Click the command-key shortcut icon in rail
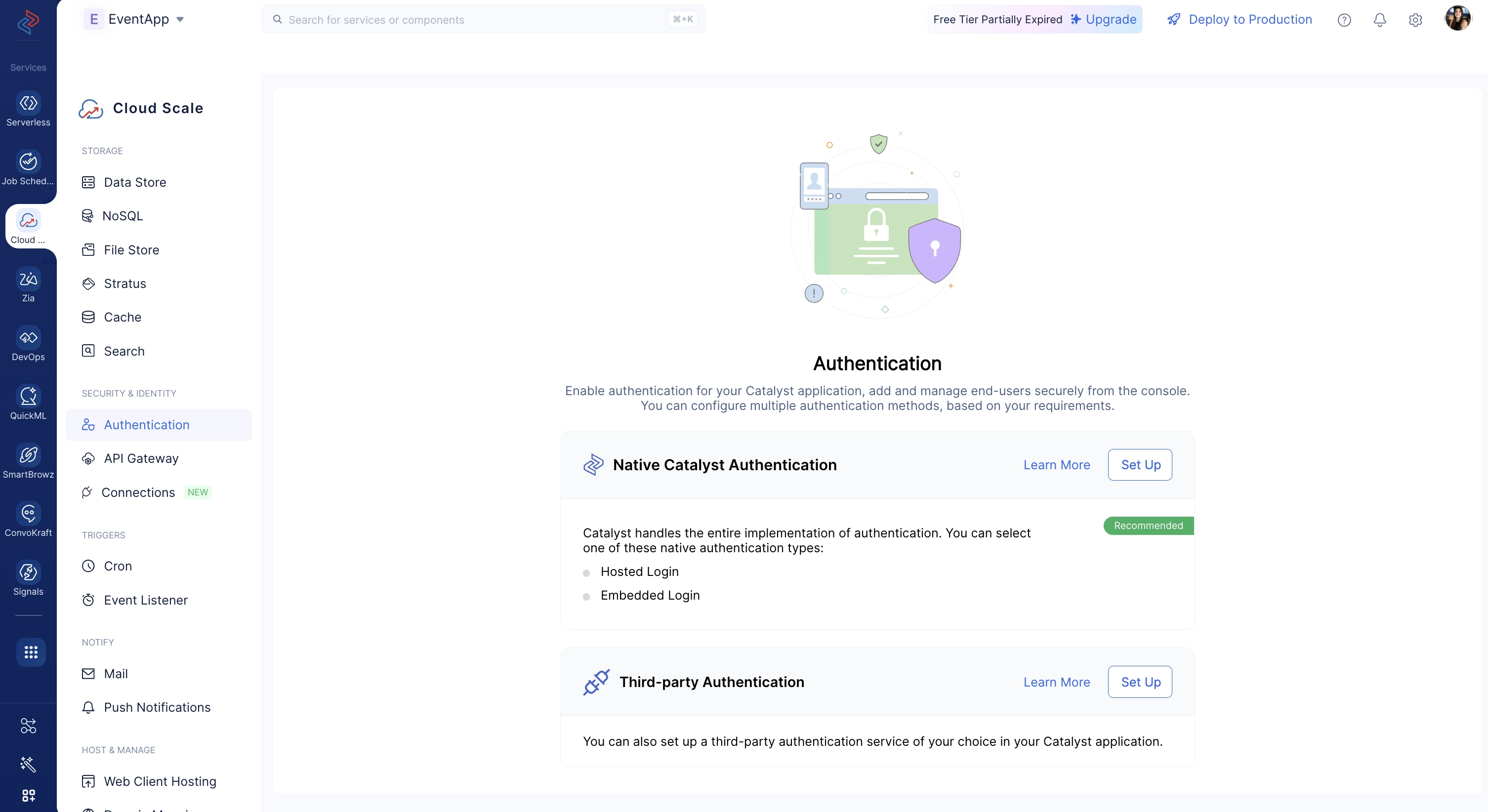 point(28,726)
